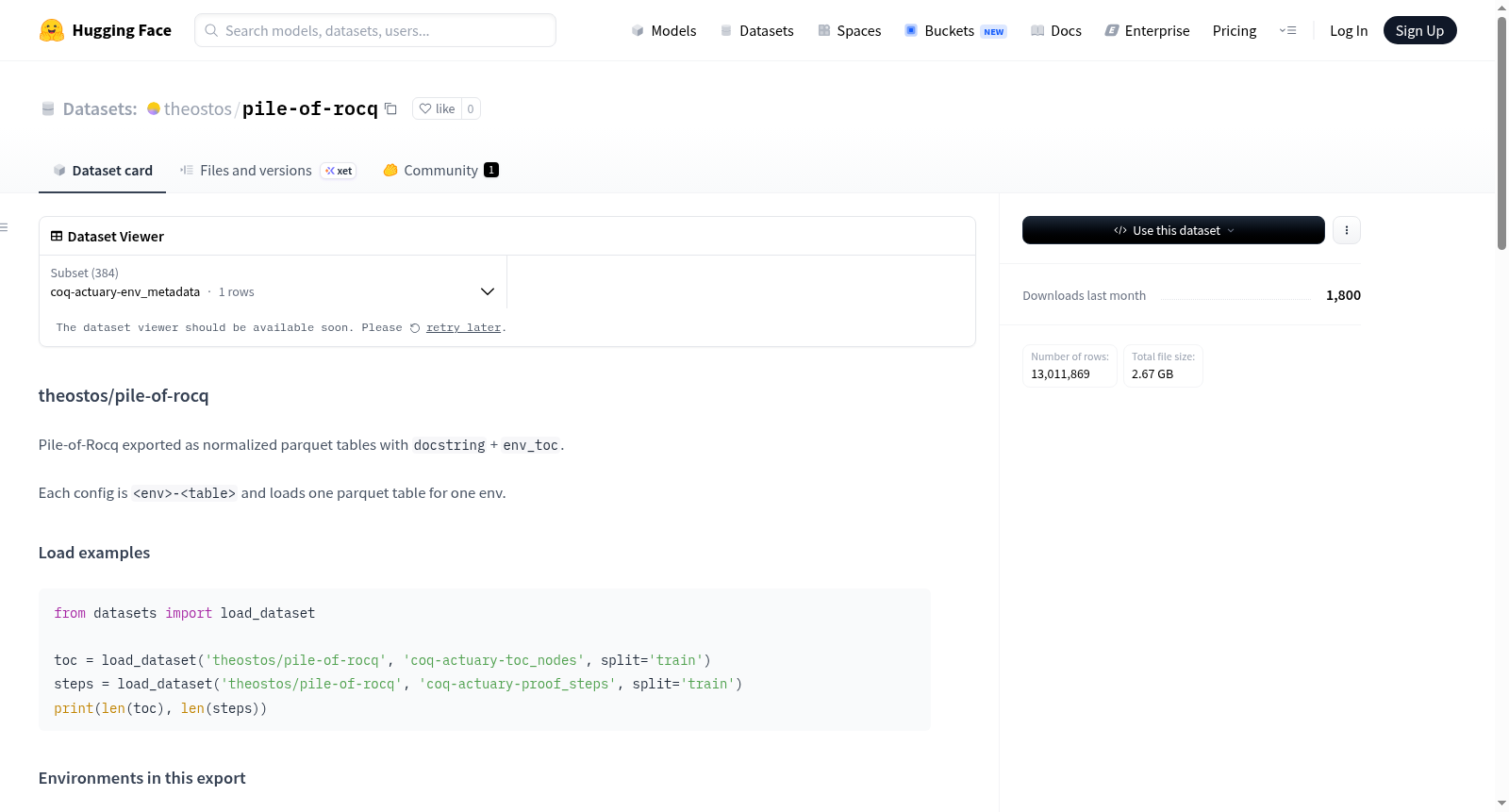Click the Community discussions count badge
1509x812 pixels.
pyautogui.click(x=491, y=170)
